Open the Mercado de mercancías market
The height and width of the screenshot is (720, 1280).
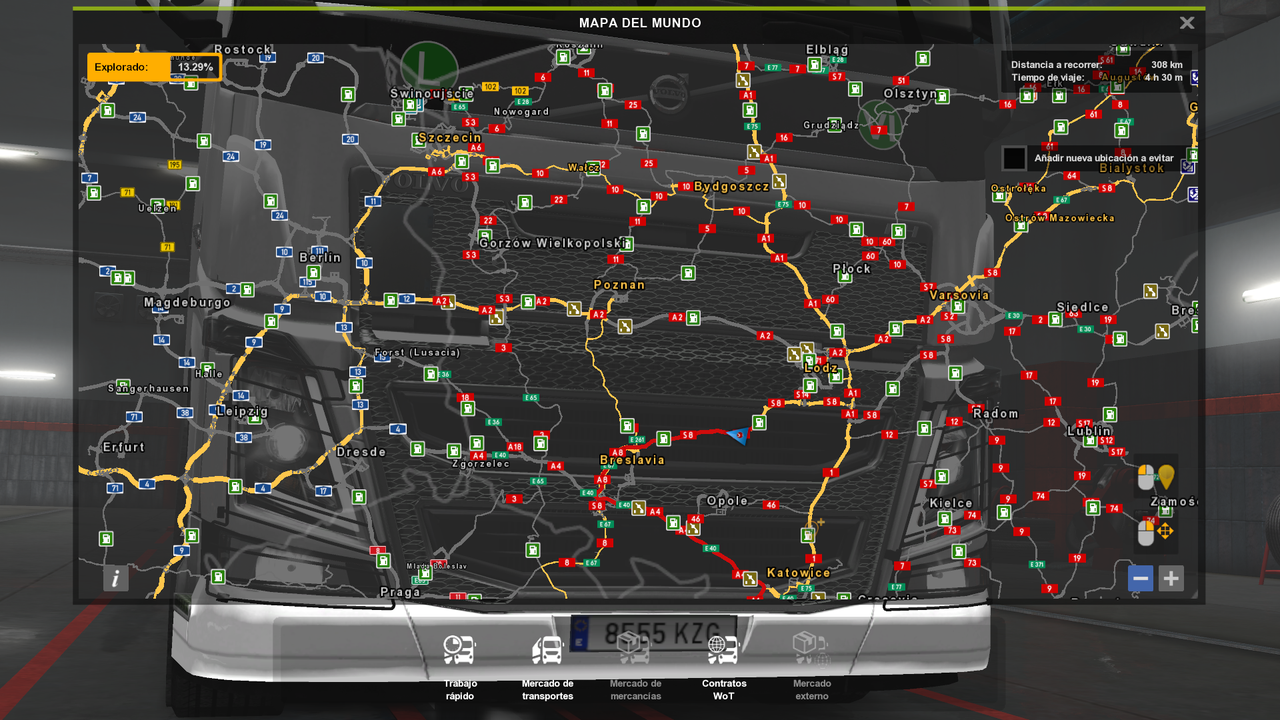[635, 666]
